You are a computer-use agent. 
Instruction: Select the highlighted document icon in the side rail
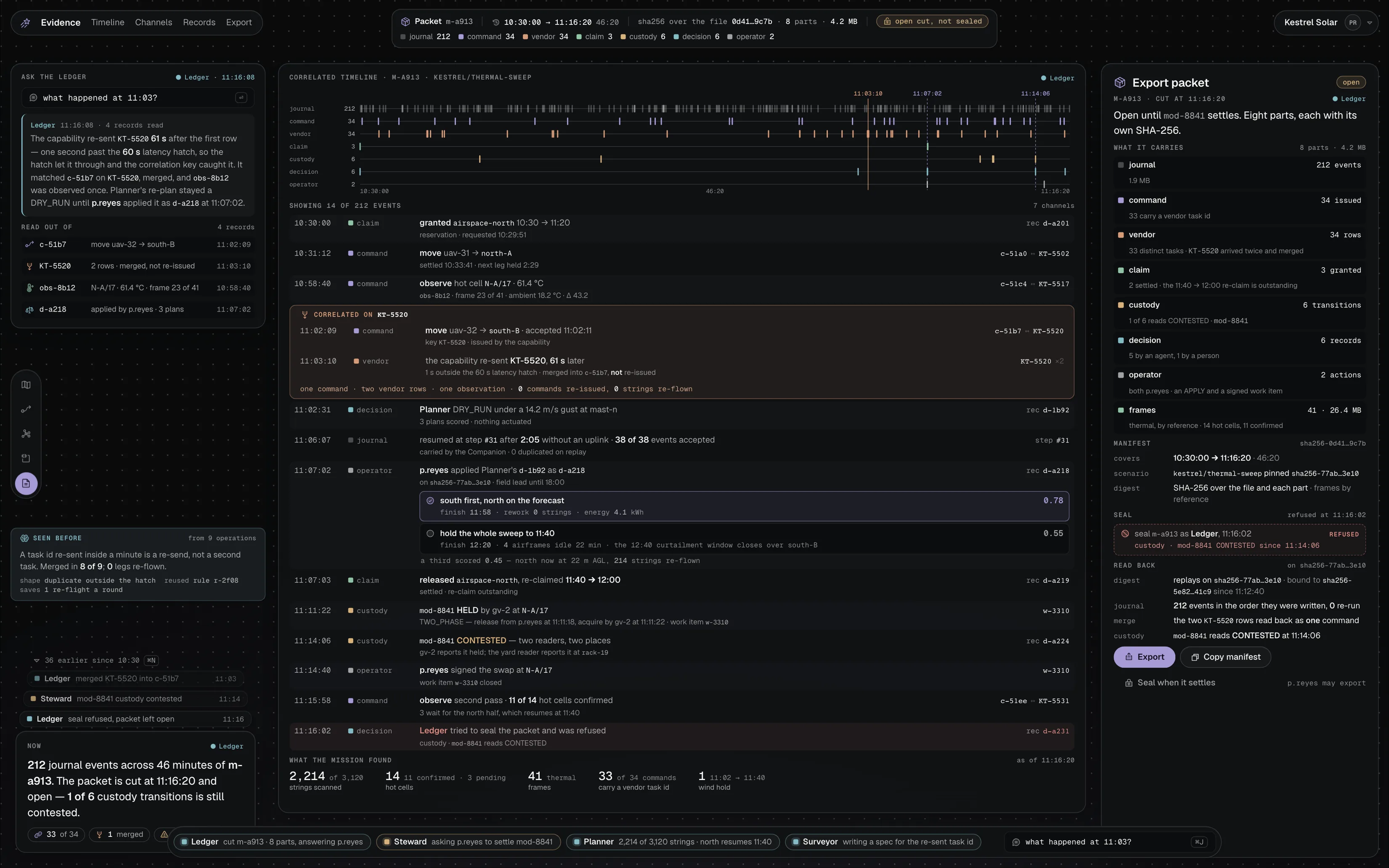(26, 483)
